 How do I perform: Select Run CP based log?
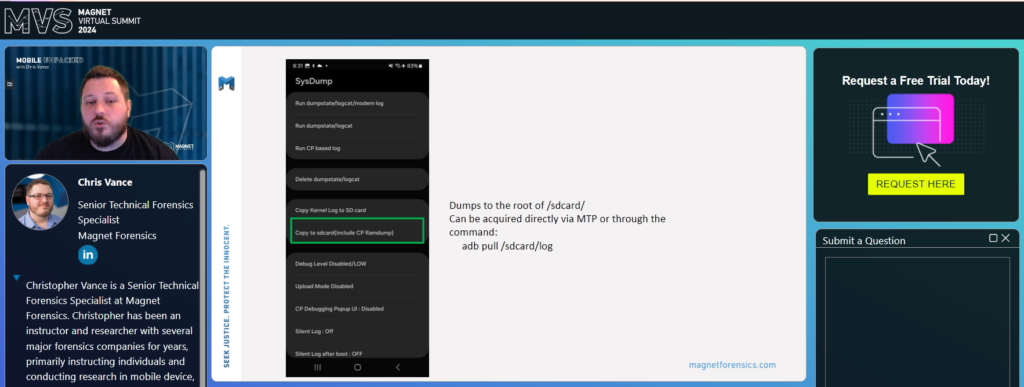[x=357, y=148]
